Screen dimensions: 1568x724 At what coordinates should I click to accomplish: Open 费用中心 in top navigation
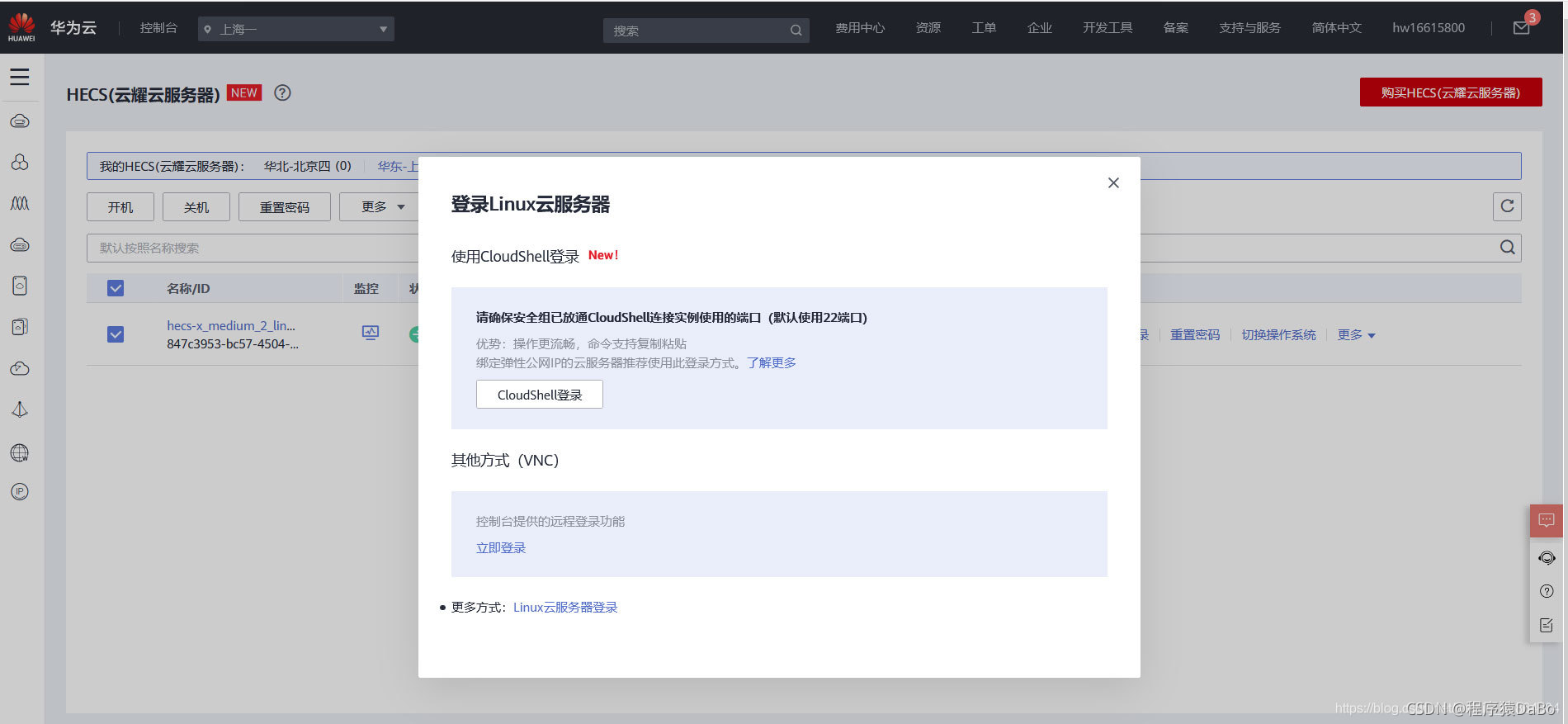(860, 28)
